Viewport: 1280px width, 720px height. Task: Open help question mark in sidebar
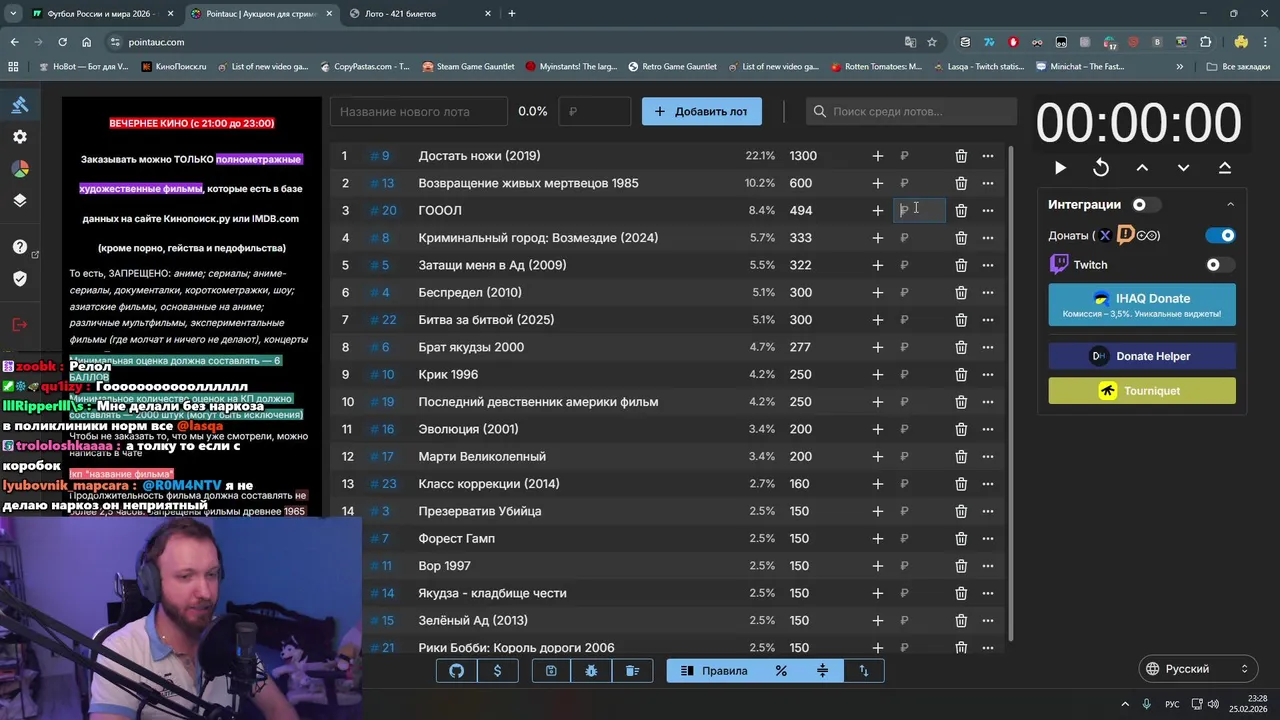coord(20,247)
